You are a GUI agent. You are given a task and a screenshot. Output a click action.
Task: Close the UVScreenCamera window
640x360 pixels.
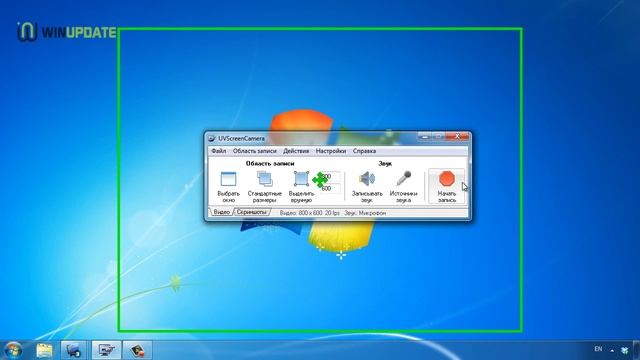click(457, 136)
